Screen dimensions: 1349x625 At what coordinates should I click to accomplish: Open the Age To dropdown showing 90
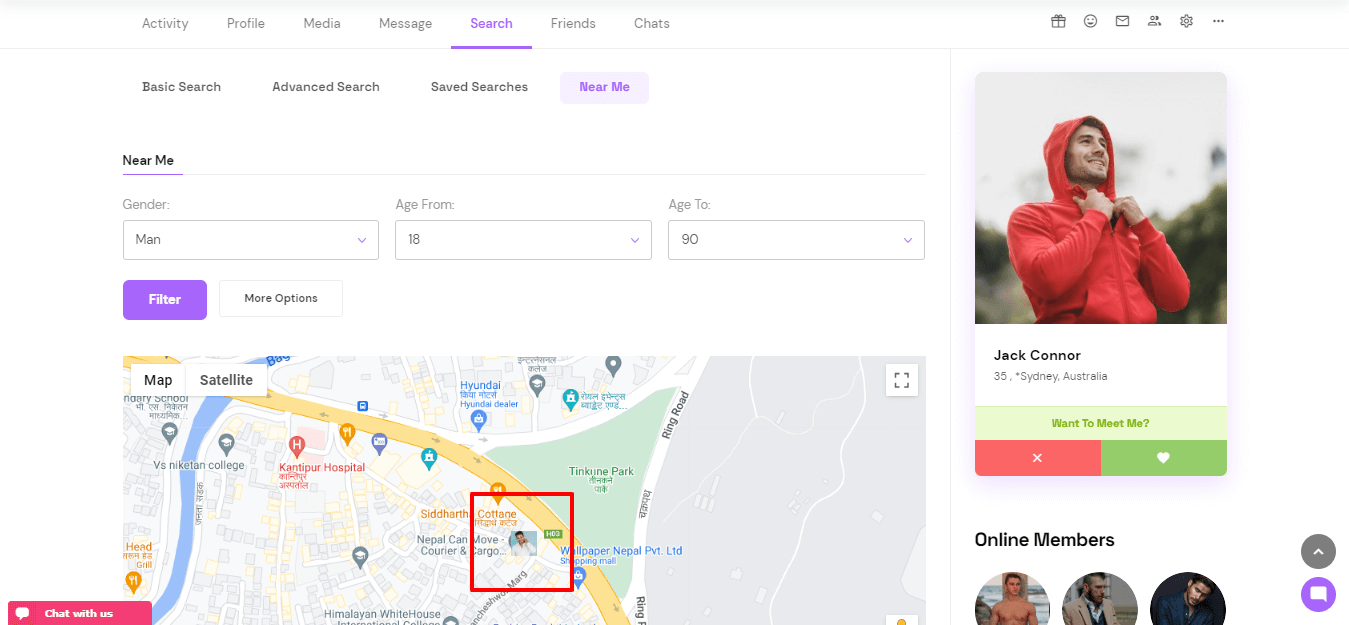796,240
